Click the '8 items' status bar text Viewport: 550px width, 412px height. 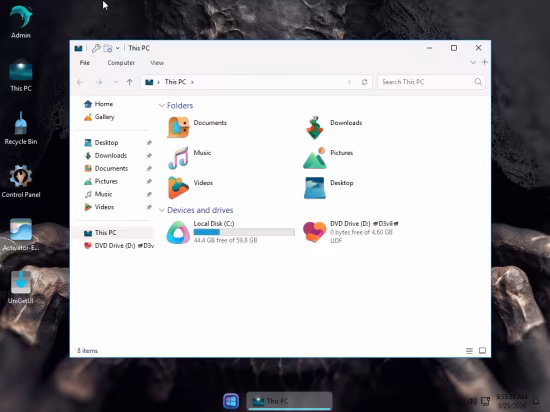pos(87,351)
